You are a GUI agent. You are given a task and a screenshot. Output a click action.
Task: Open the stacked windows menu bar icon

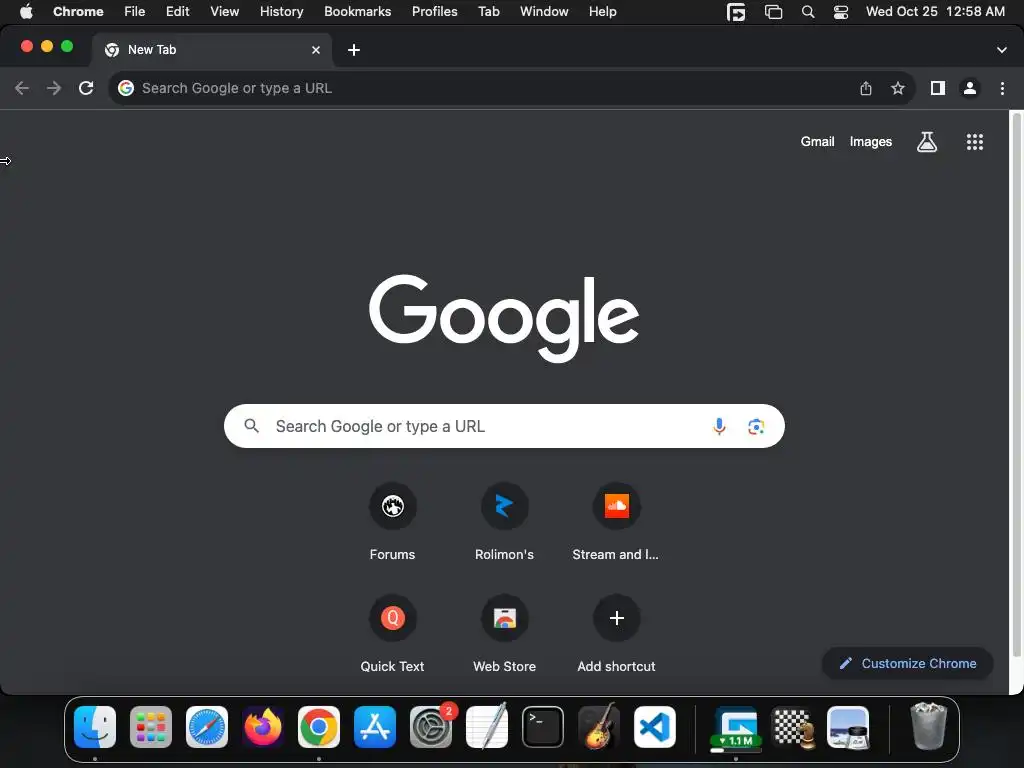tap(774, 12)
